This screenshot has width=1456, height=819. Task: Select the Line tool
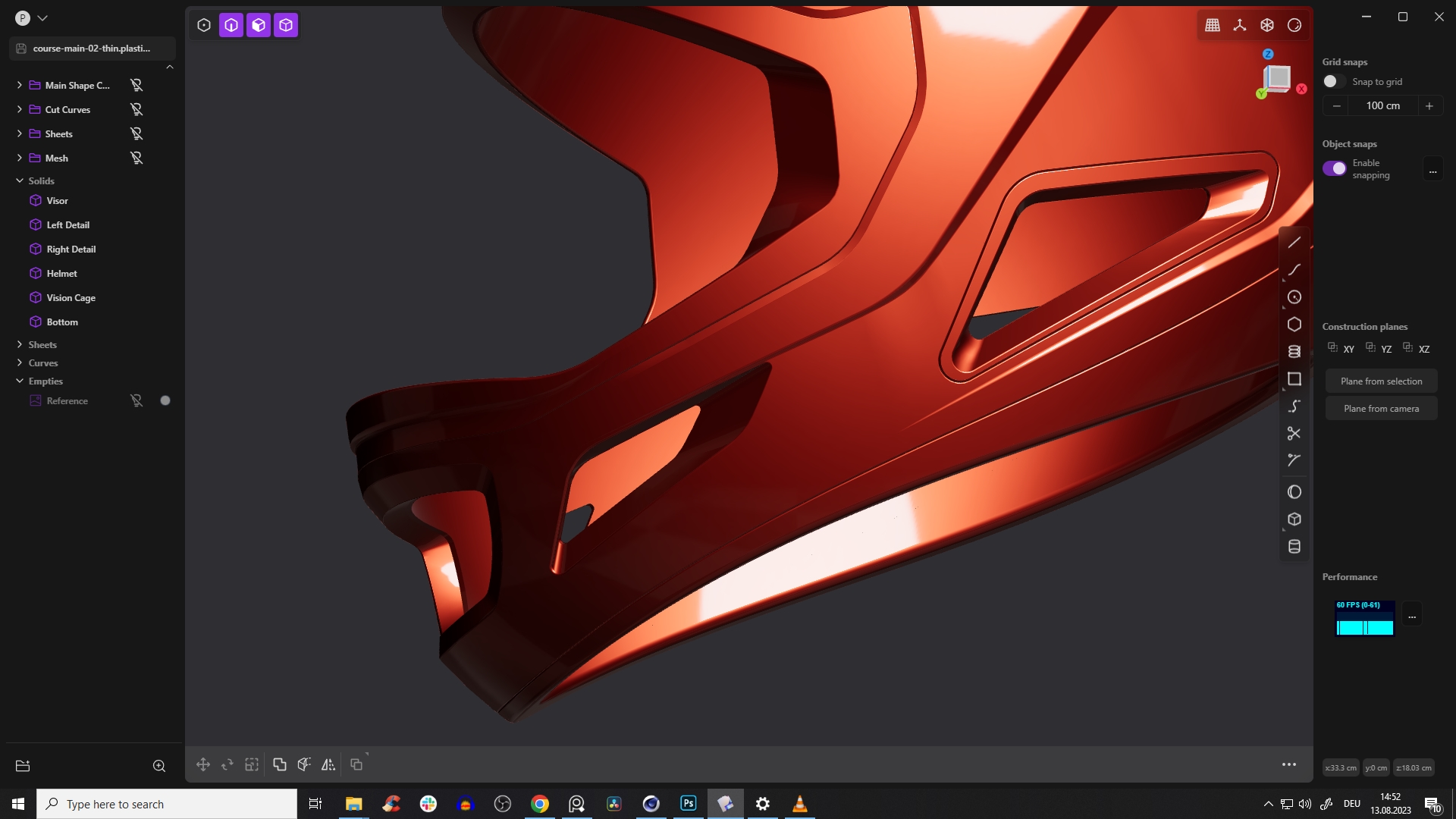(1294, 242)
